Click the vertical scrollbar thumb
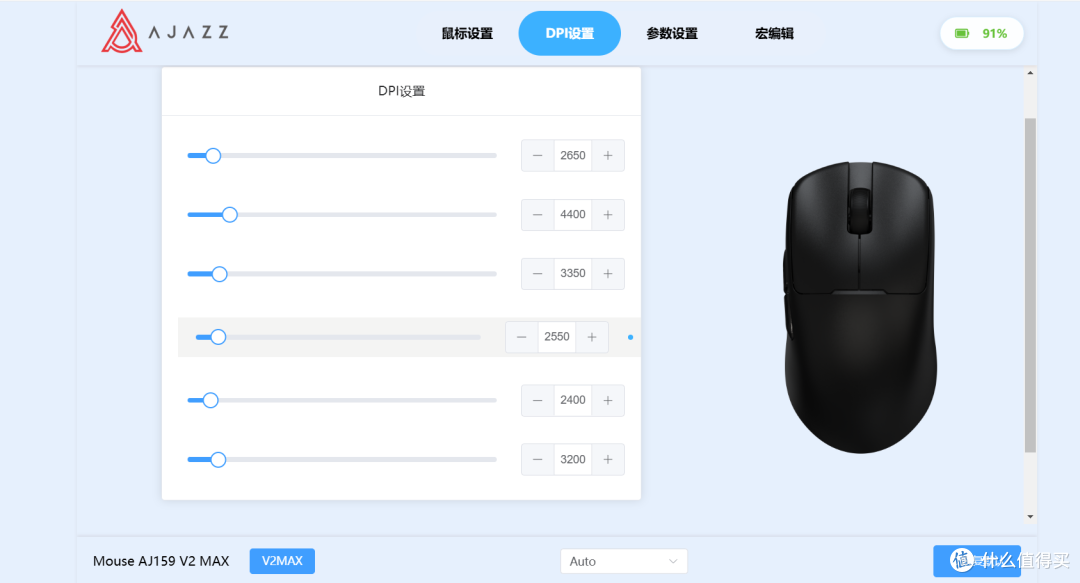 pos(1030,285)
